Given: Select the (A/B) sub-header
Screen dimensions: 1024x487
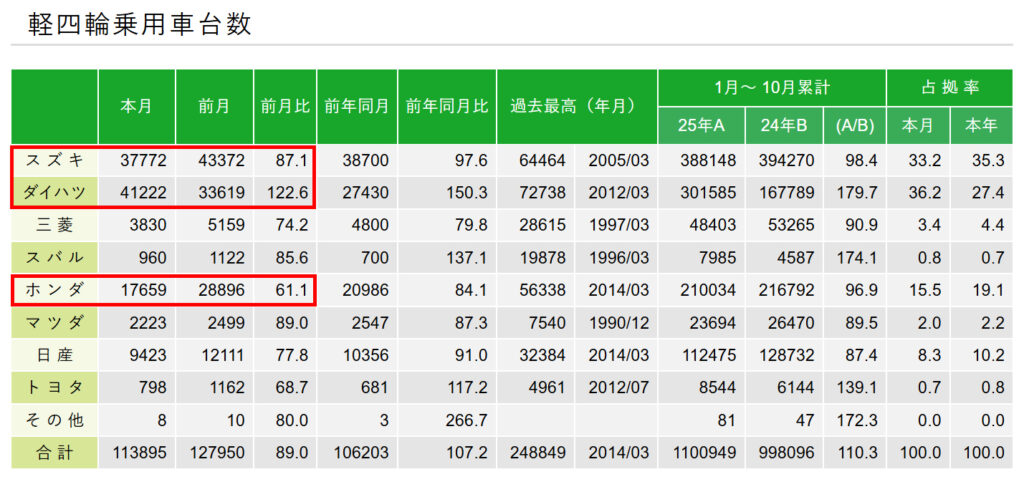Looking at the screenshot, I should click(854, 125).
